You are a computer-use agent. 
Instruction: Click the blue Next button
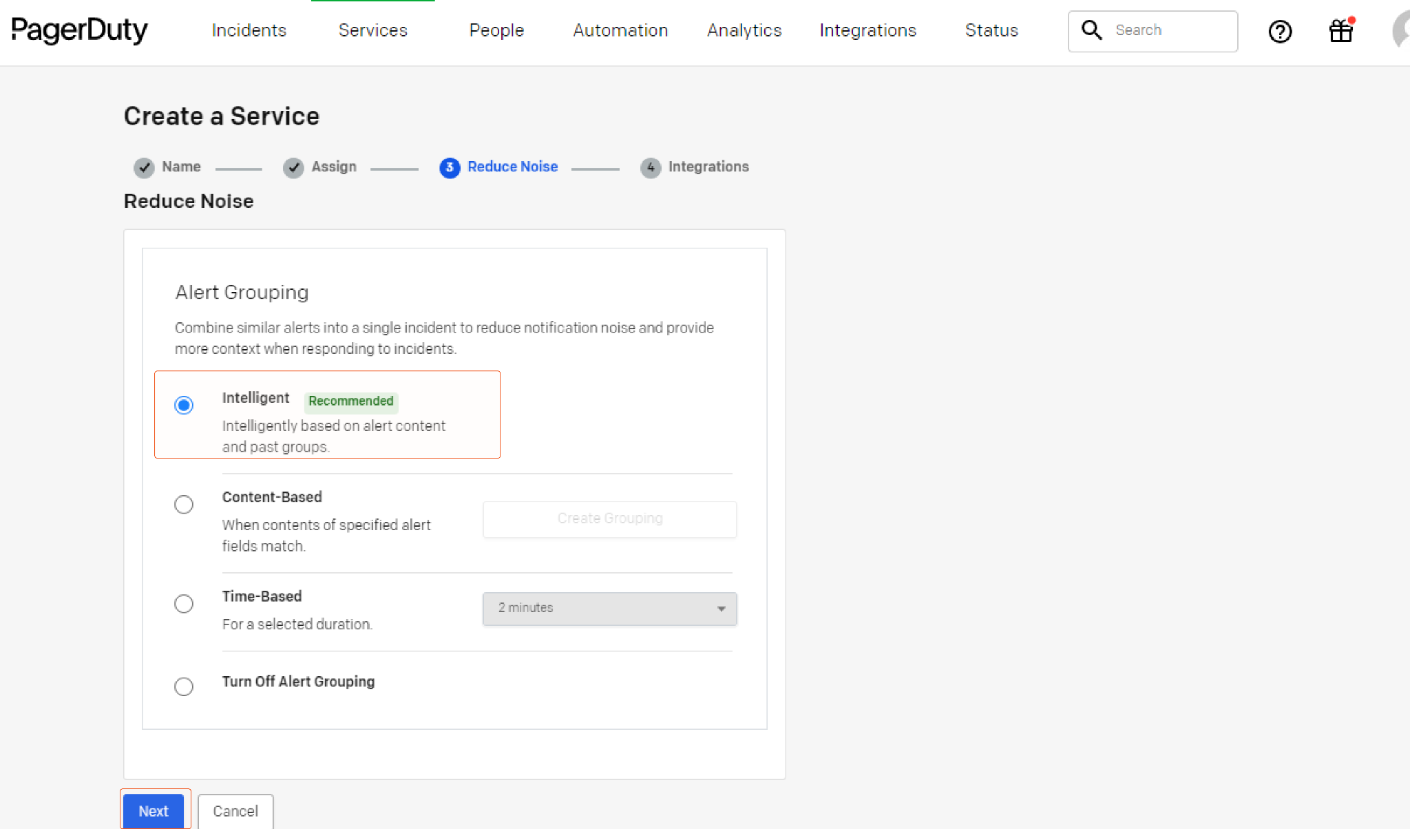[154, 811]
